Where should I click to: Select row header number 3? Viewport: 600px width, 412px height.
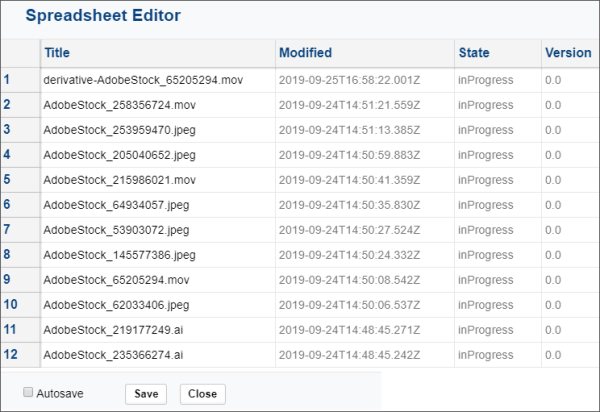tap(20, 130)
